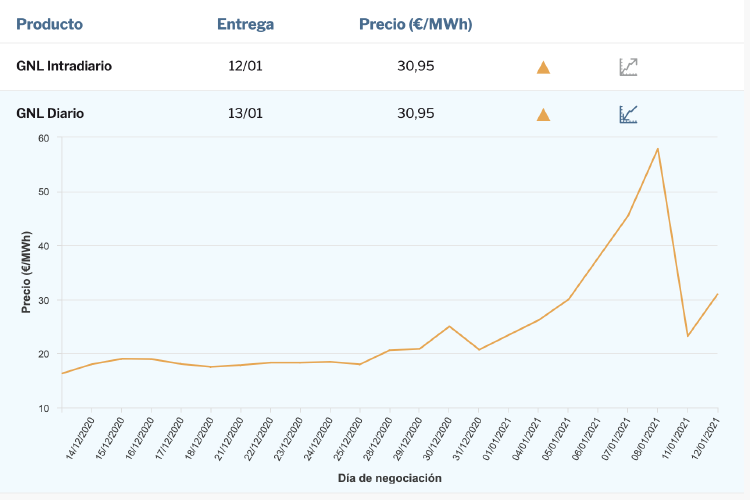Screen dimensions: 750x500
Task: Click the chart line's highest peak near 08/01/2021
Action: click(657, 149)
